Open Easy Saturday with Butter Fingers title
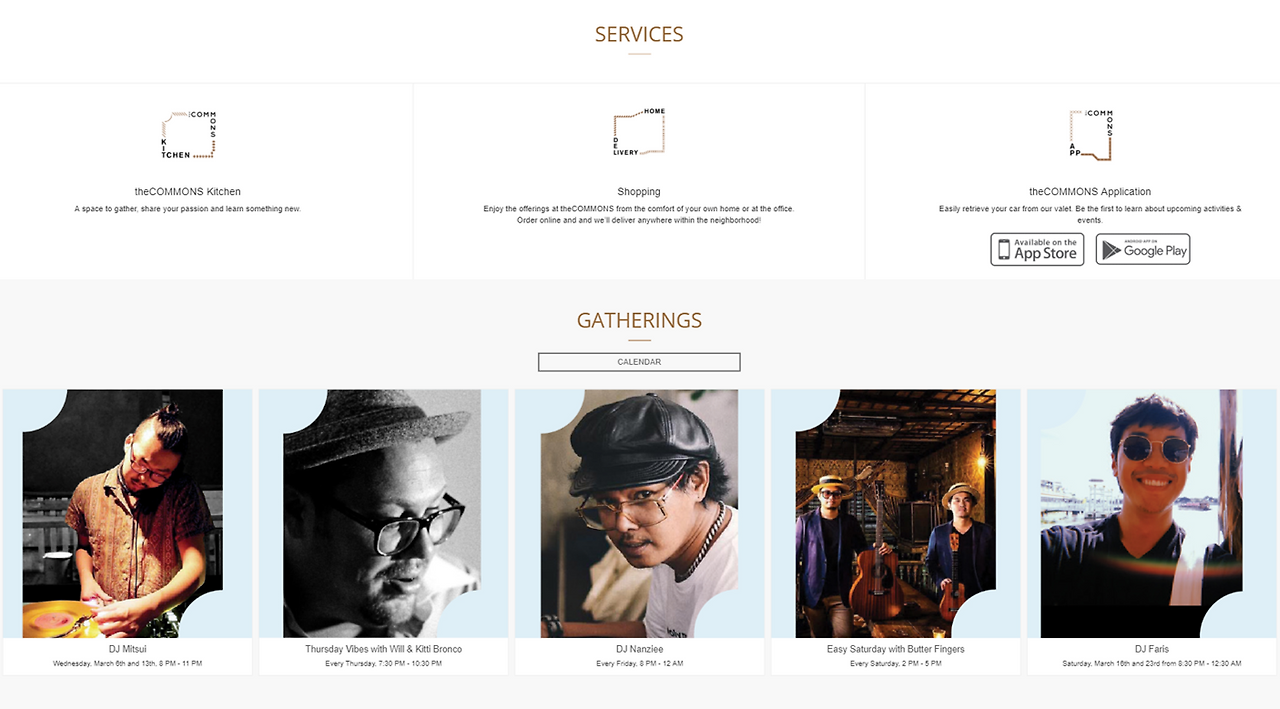The width and height of the screenshot is (1280, 709). 896,649
